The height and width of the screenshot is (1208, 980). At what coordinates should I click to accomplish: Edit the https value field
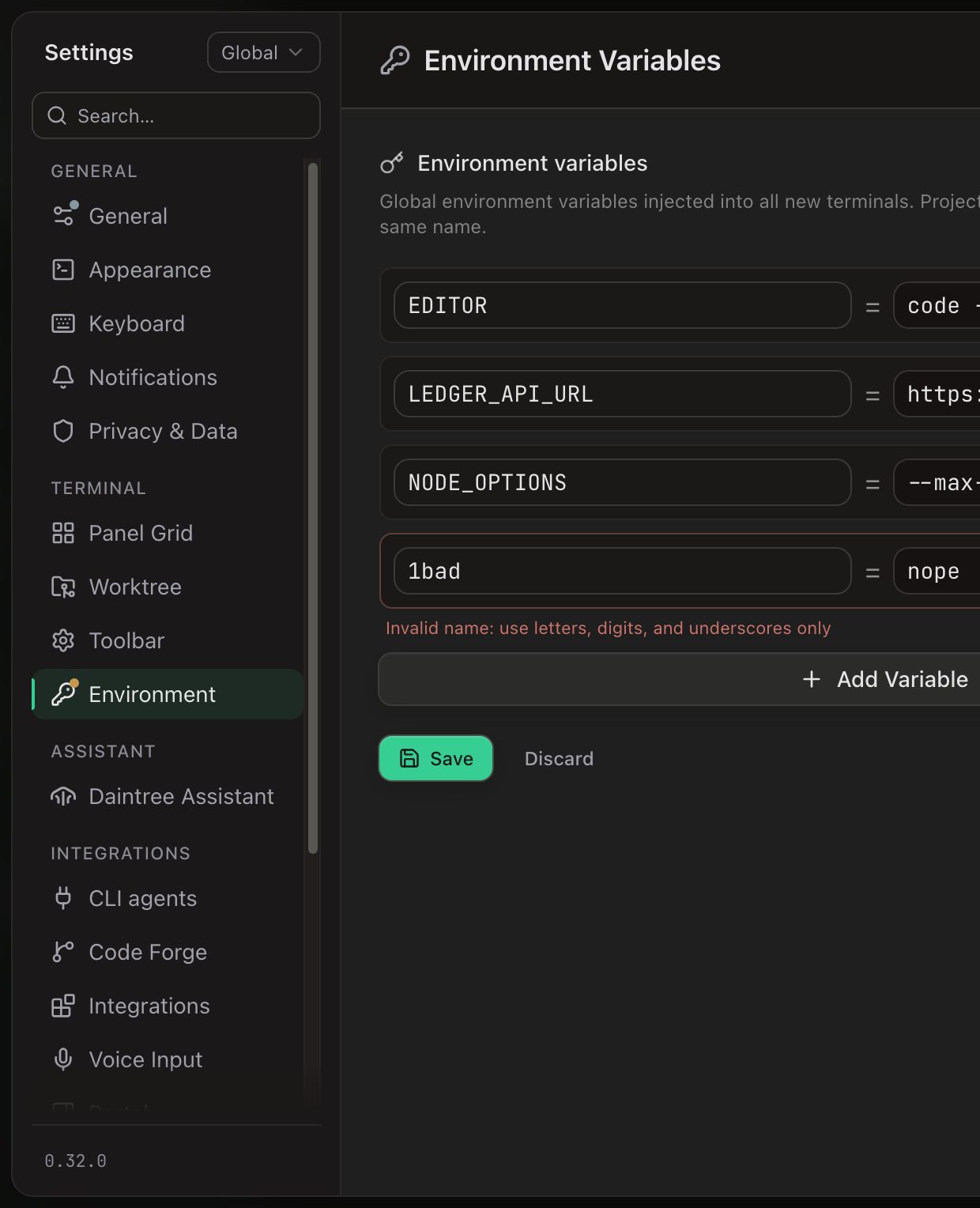click(937, 394)
